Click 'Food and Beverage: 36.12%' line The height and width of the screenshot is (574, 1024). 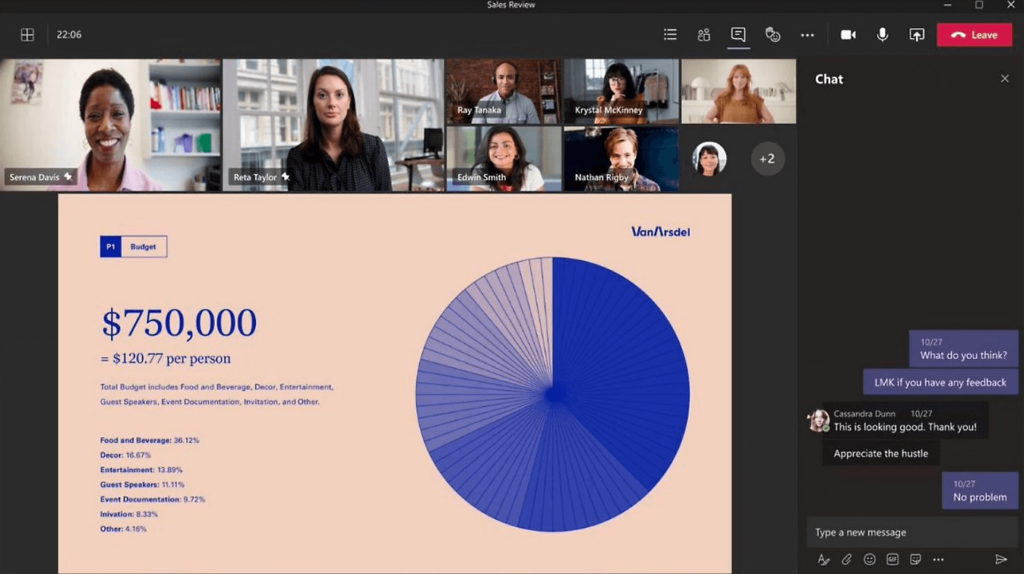pyautogui.click(x=150, y=440)
